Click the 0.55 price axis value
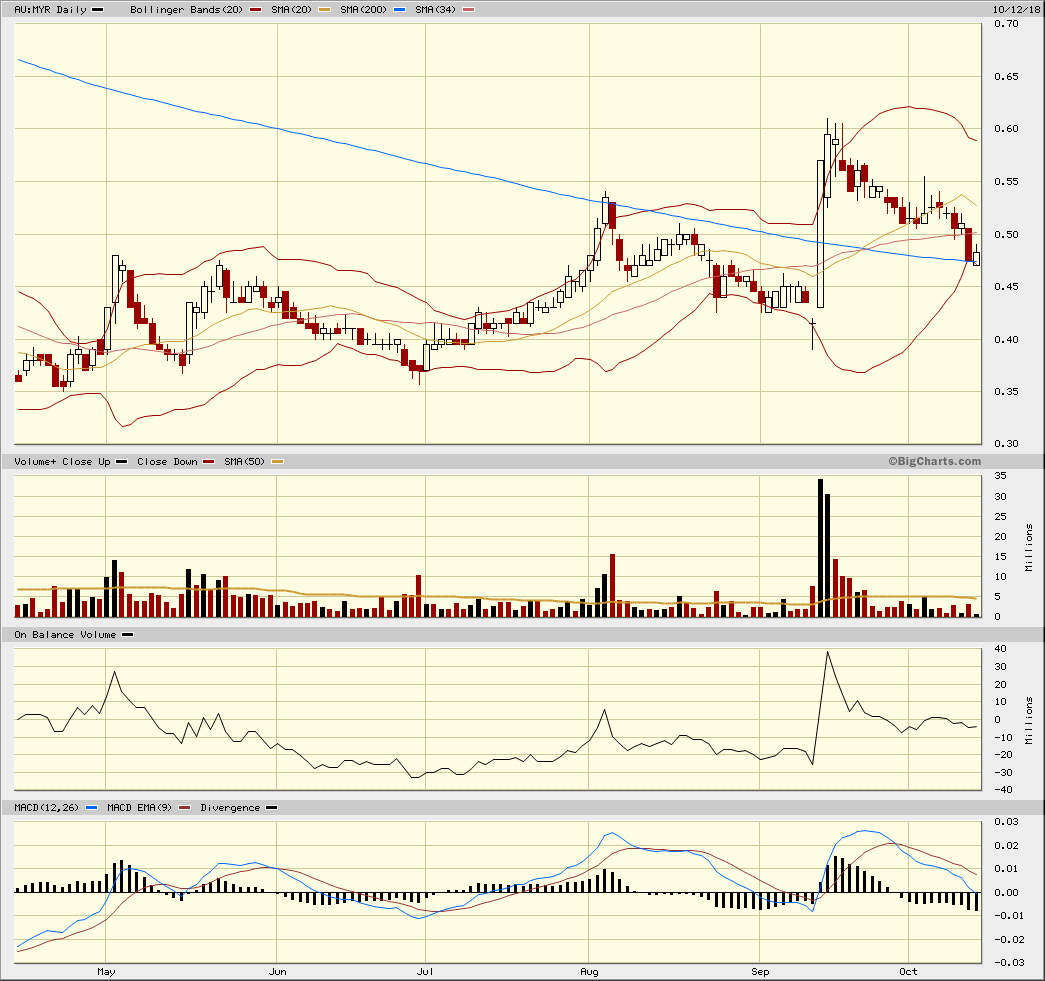This screenshot has height=981, width=1045. (1006, 181)
